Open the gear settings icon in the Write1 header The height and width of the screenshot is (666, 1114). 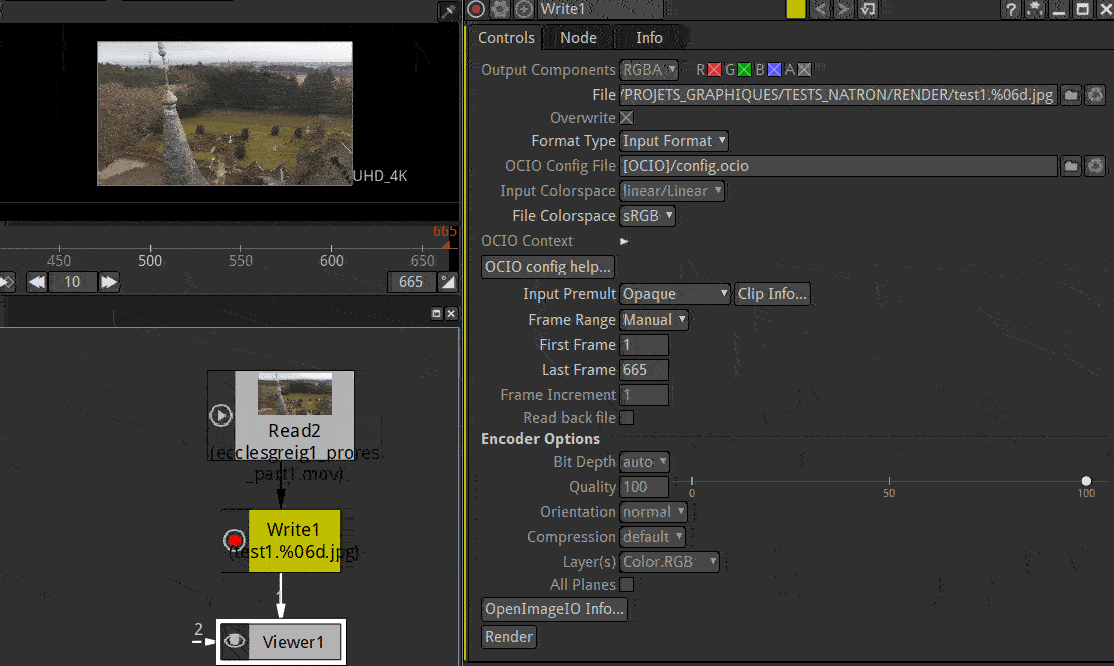click(x=500, y=9)
